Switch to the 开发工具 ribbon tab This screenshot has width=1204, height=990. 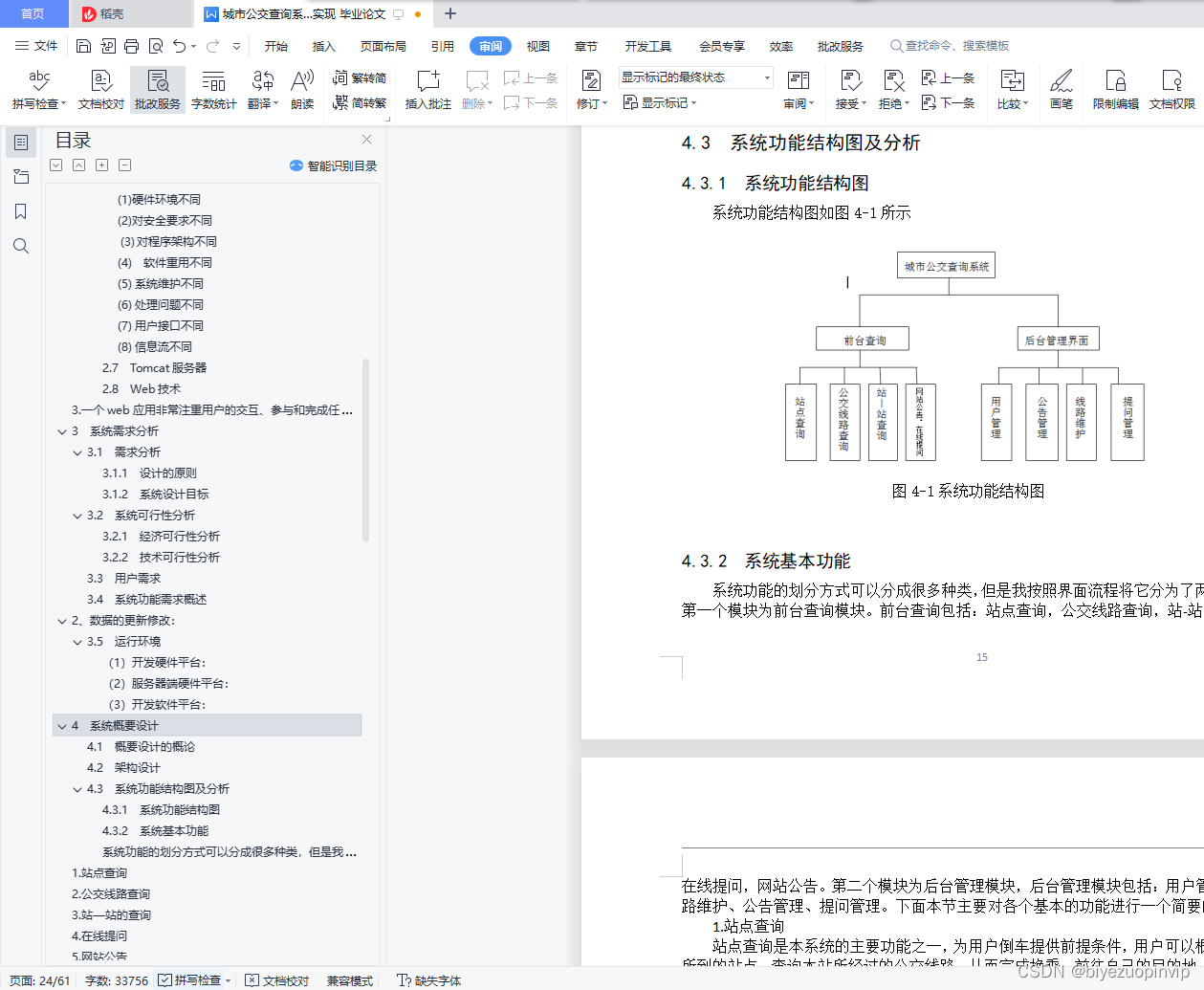coord(648,46)
